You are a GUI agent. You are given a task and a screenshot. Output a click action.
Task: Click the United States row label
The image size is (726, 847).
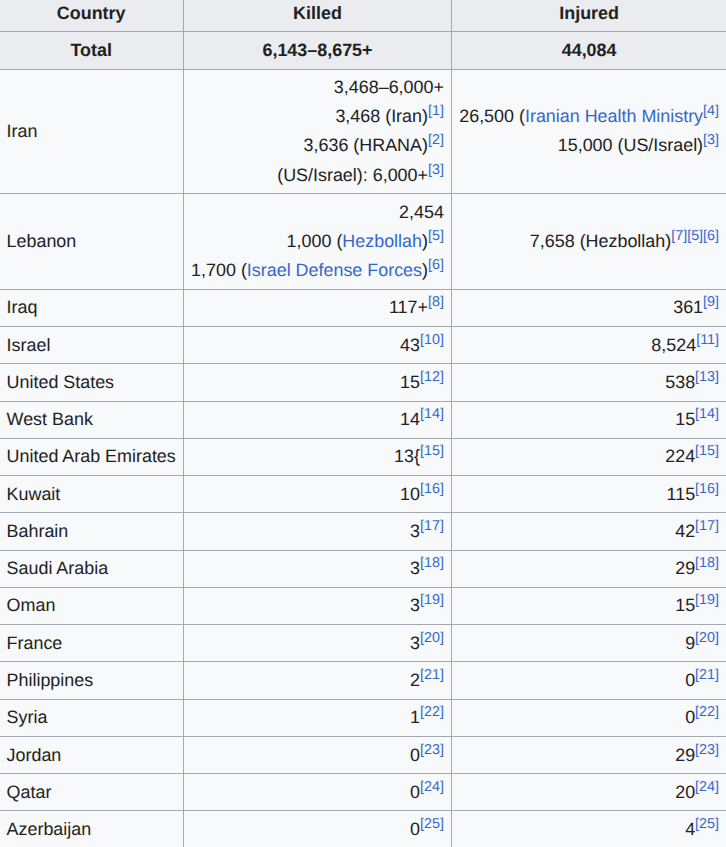60,382
